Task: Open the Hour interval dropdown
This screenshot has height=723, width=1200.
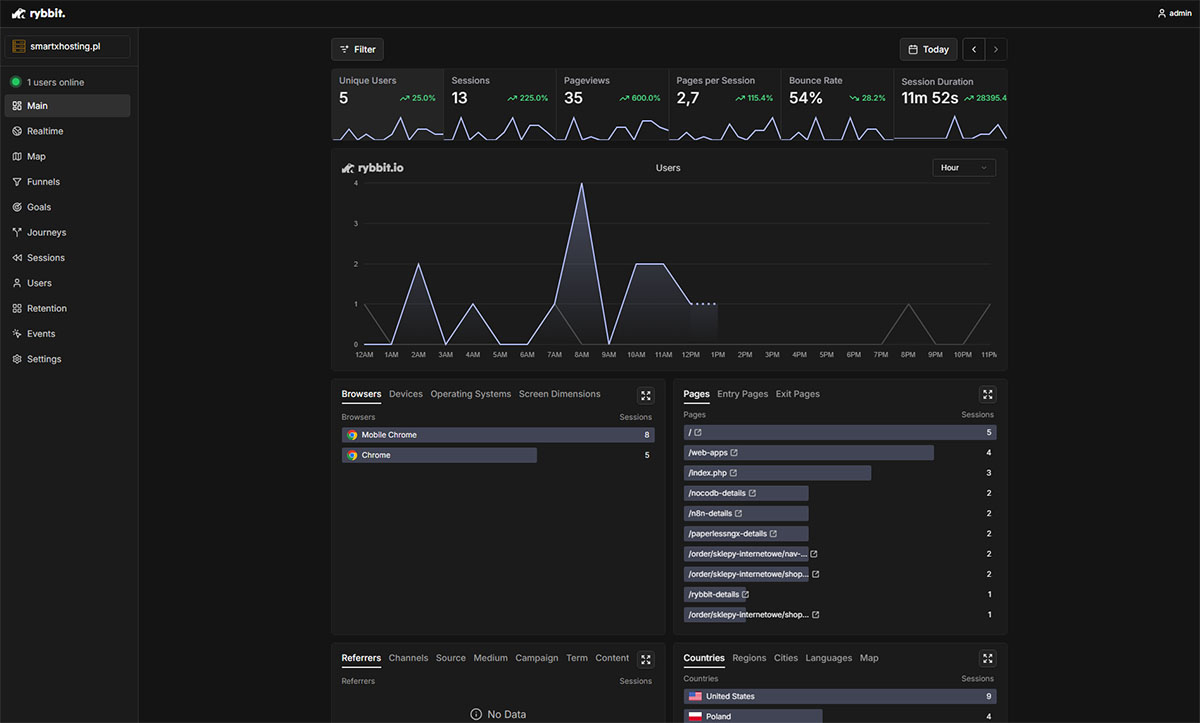Action: pos(963,168)
